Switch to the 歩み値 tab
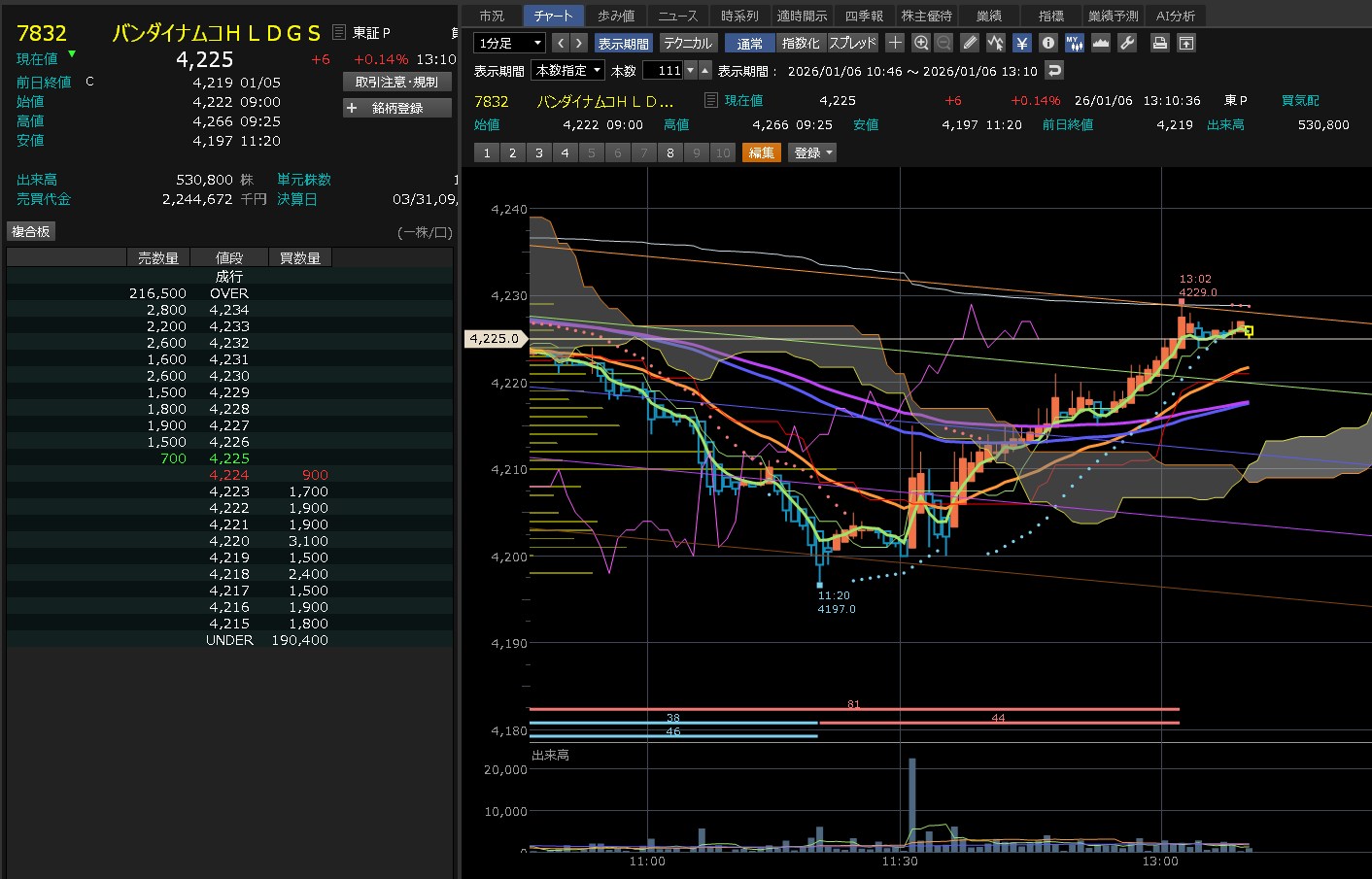Screen dimensions: 1372x879 (616, 17)
